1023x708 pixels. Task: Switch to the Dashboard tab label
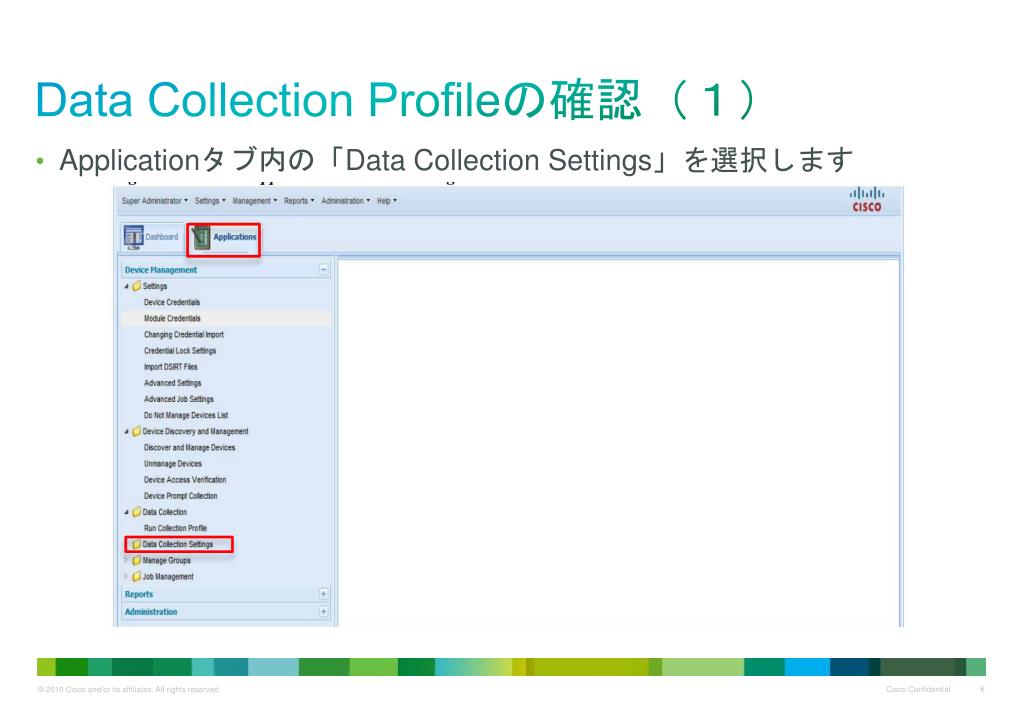pos(161,237)
